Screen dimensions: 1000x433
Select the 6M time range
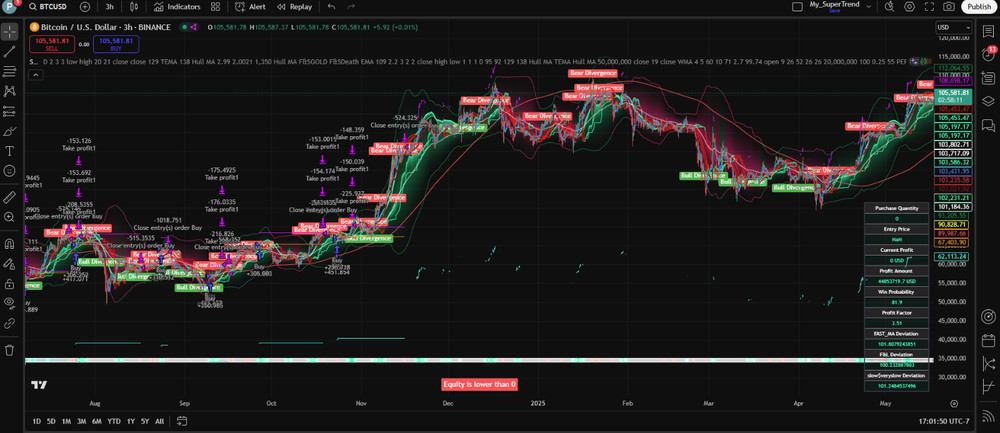[97, 421]
